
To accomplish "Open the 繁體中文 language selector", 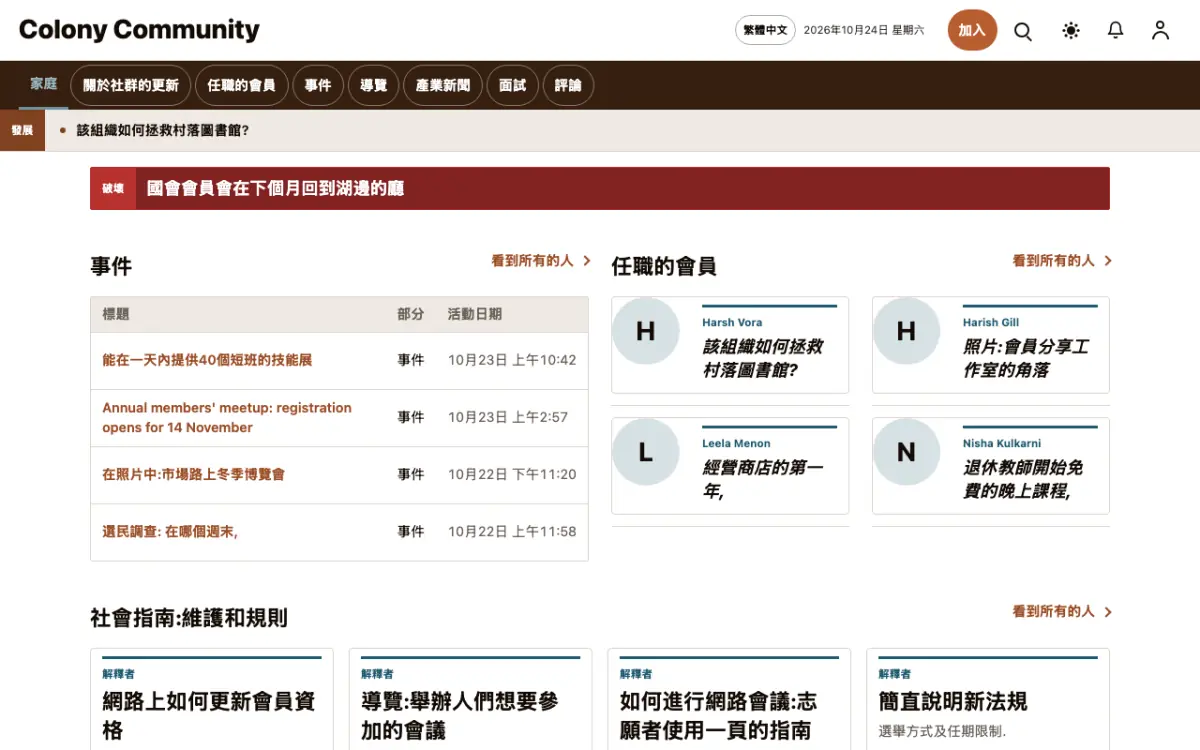I will (765, 30).
